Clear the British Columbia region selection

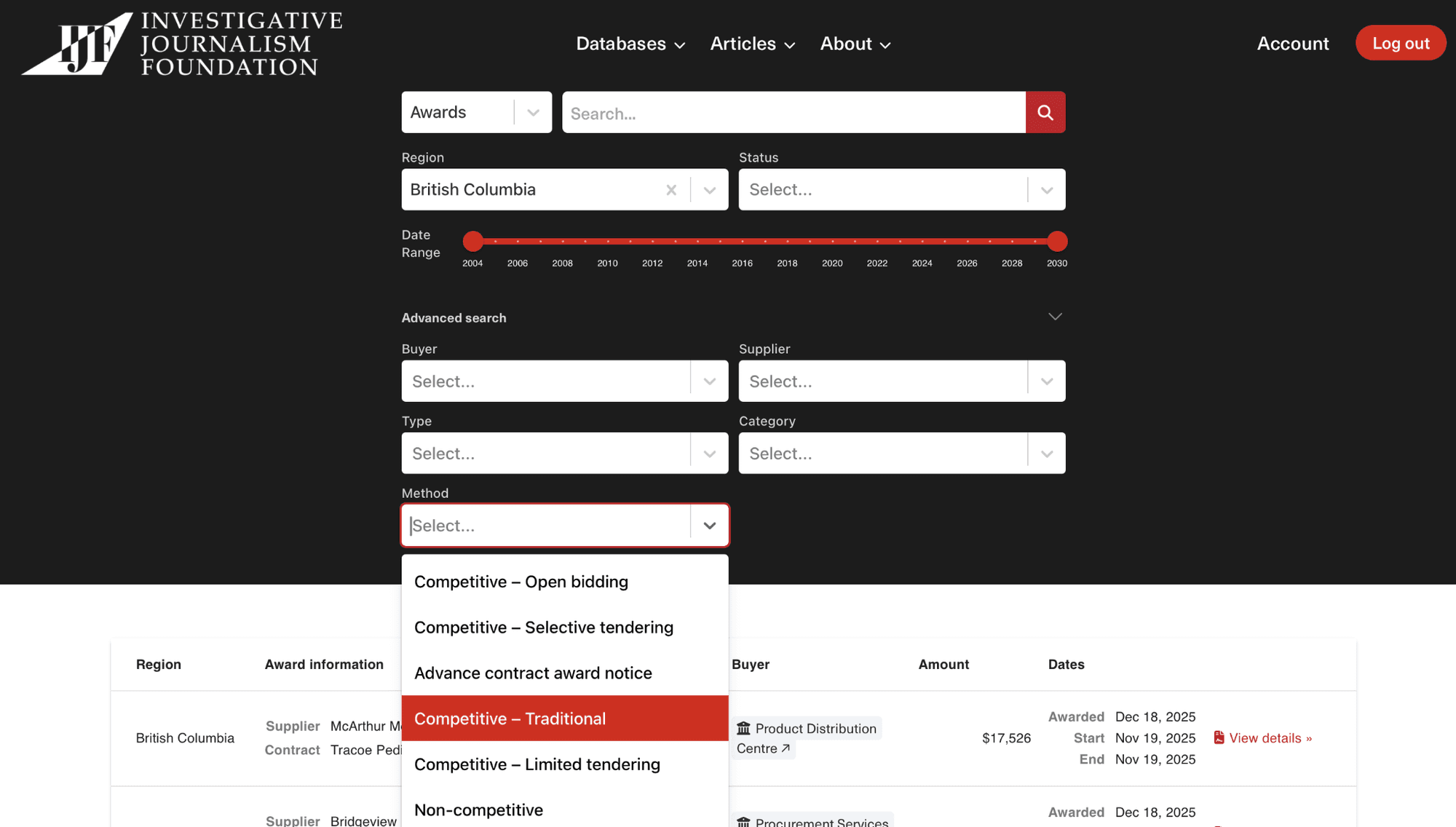[671, 190]
